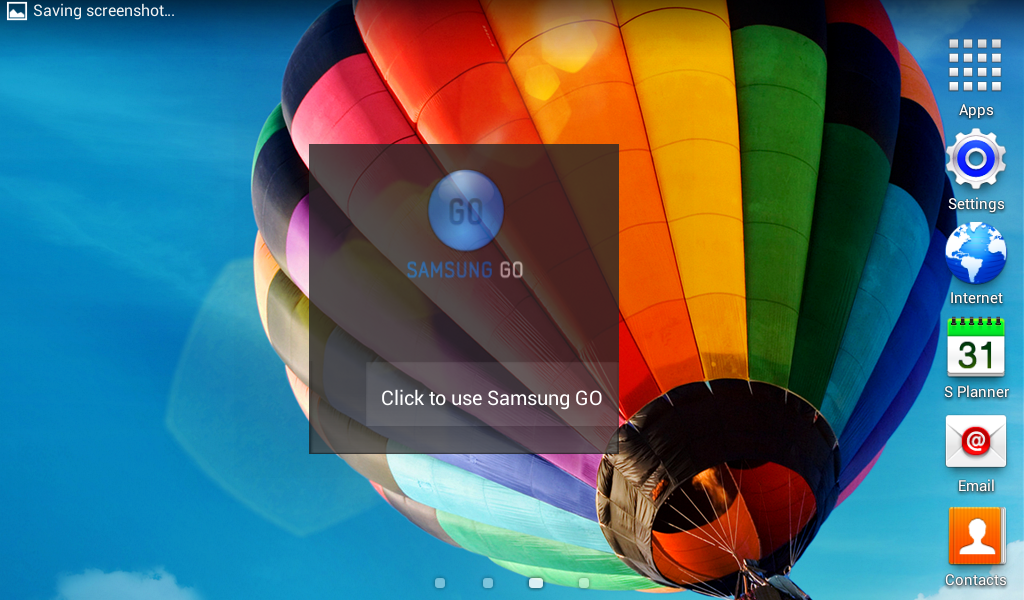Select the highlighted third page indicator

(536, 583)
